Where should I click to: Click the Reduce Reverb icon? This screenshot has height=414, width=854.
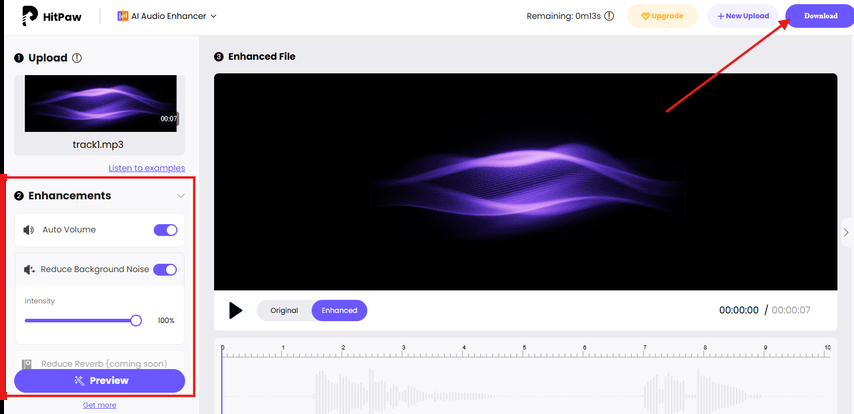[27, 364]
